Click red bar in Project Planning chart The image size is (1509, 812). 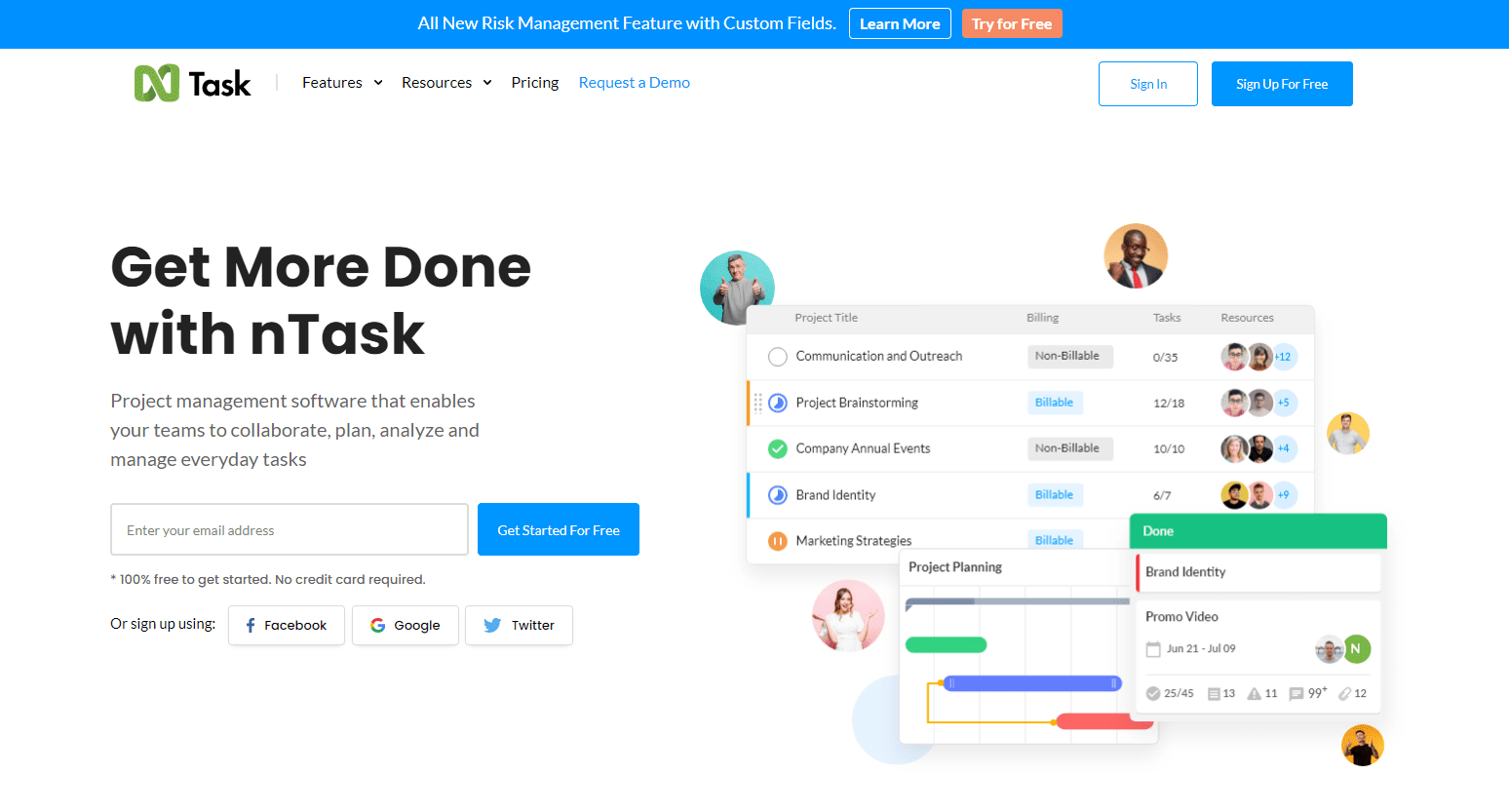[1105, 721]
